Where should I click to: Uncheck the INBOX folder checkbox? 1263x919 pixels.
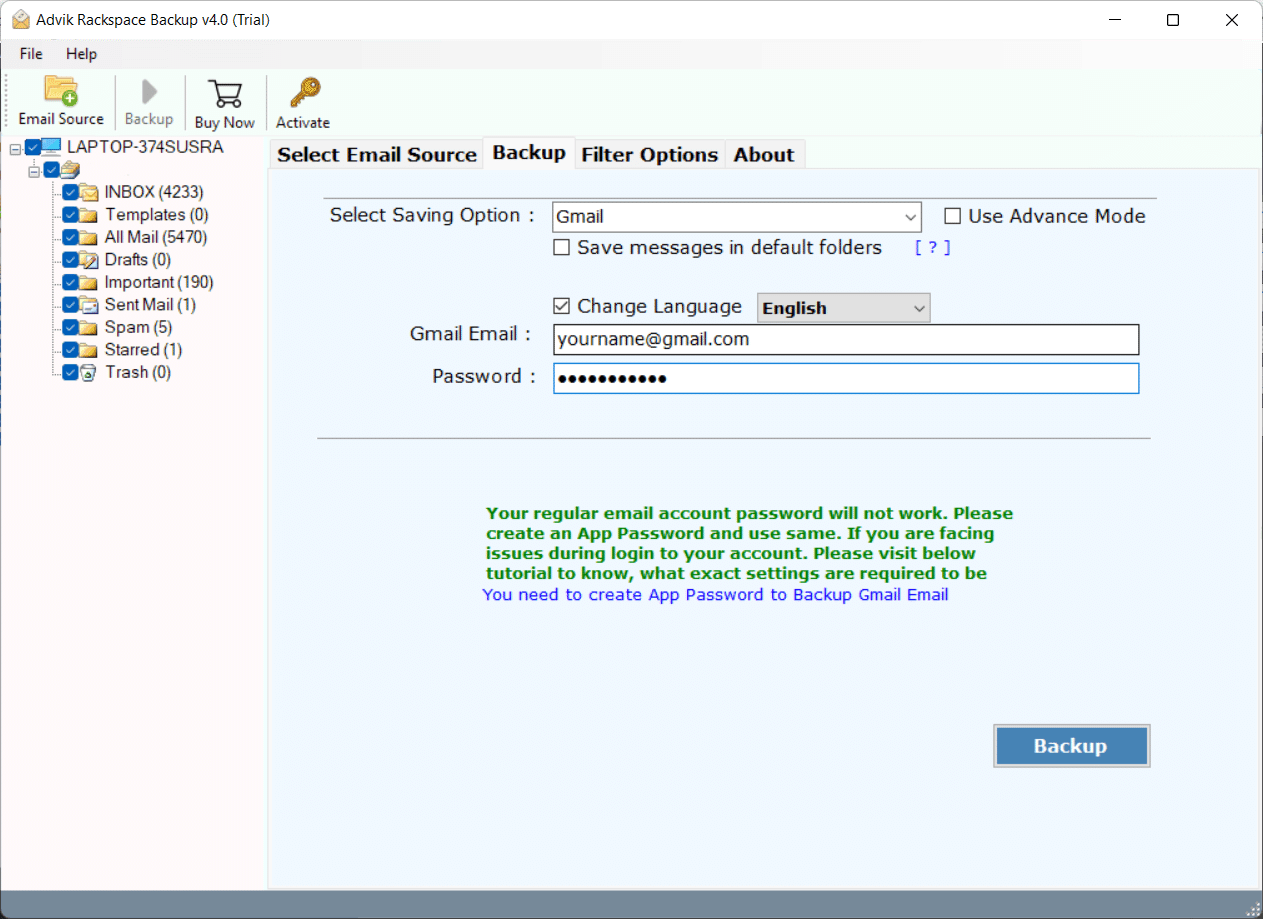pos(70,192)
